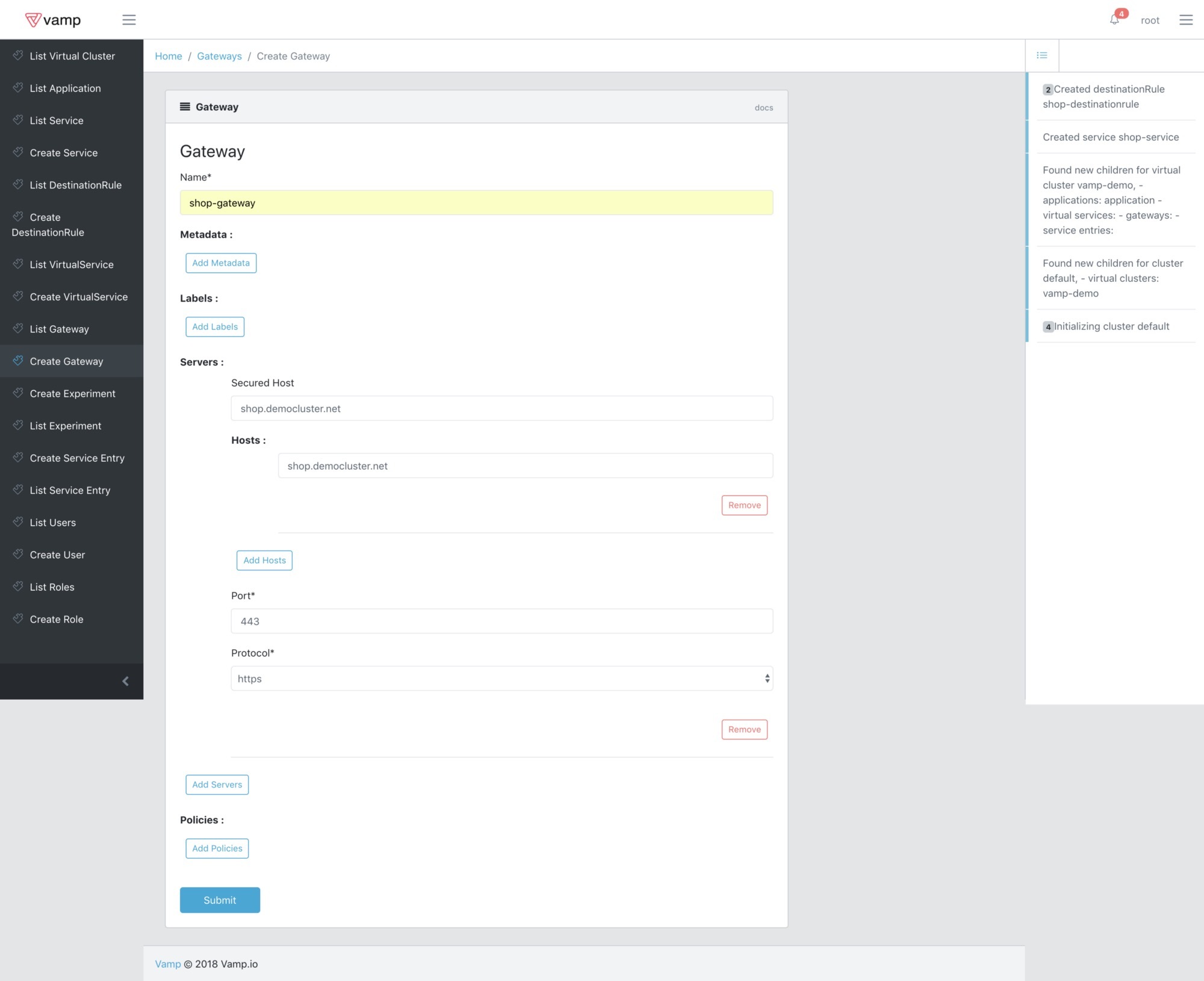Viewport: 1204px width, 981px height.
Task: Click the Gateways breadcrumb link
Action: (x=219, y=56)
